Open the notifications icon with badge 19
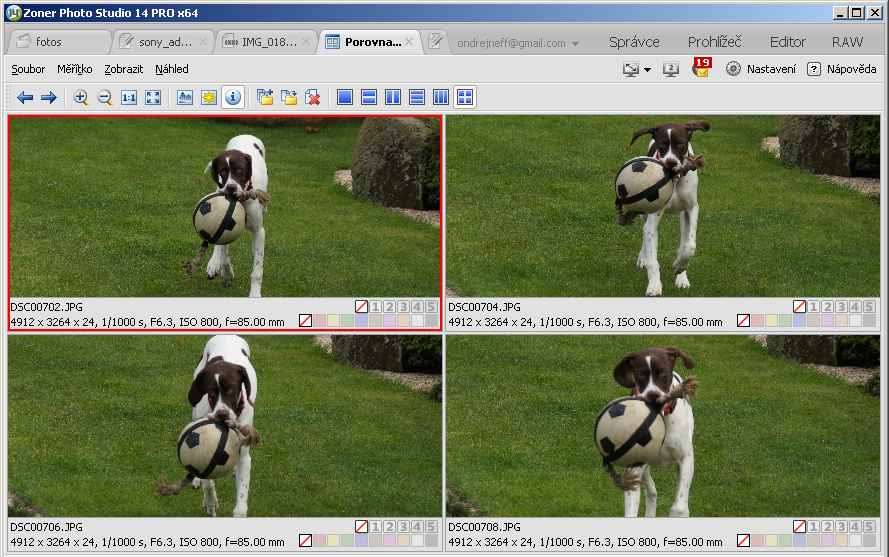 (701, 68)
